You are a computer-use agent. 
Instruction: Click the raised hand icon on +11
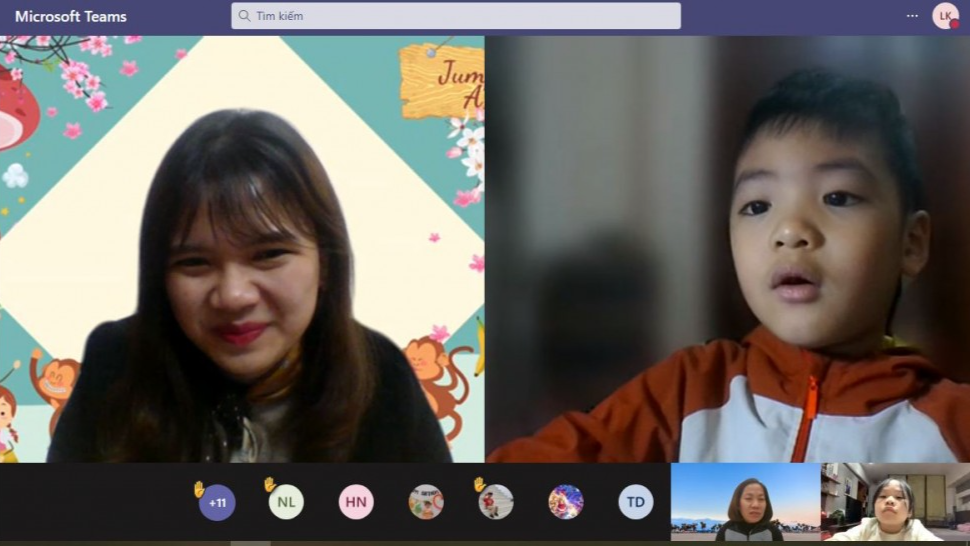[x=199, y=488]
